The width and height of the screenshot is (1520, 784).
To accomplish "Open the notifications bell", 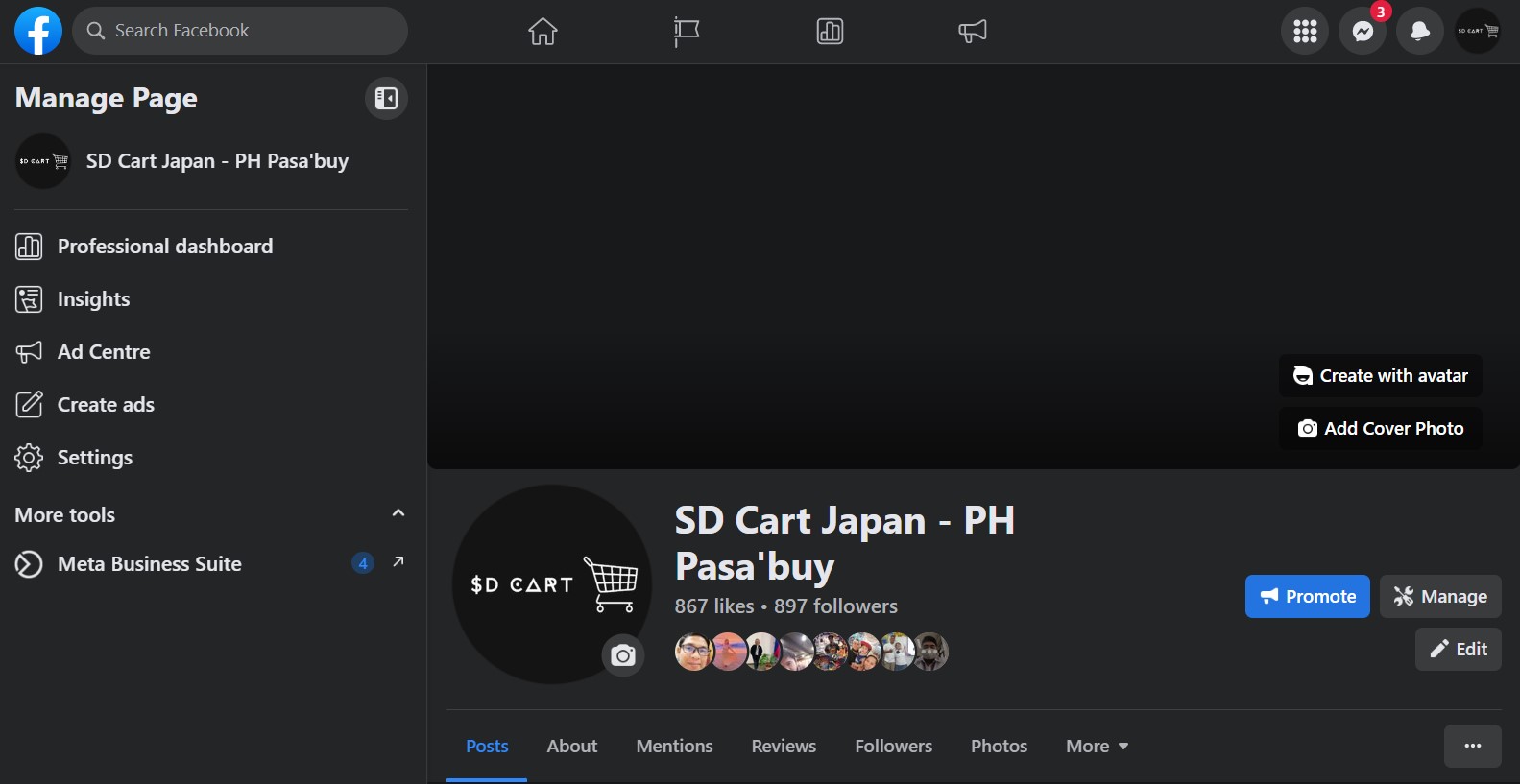I will [1420, 31].
